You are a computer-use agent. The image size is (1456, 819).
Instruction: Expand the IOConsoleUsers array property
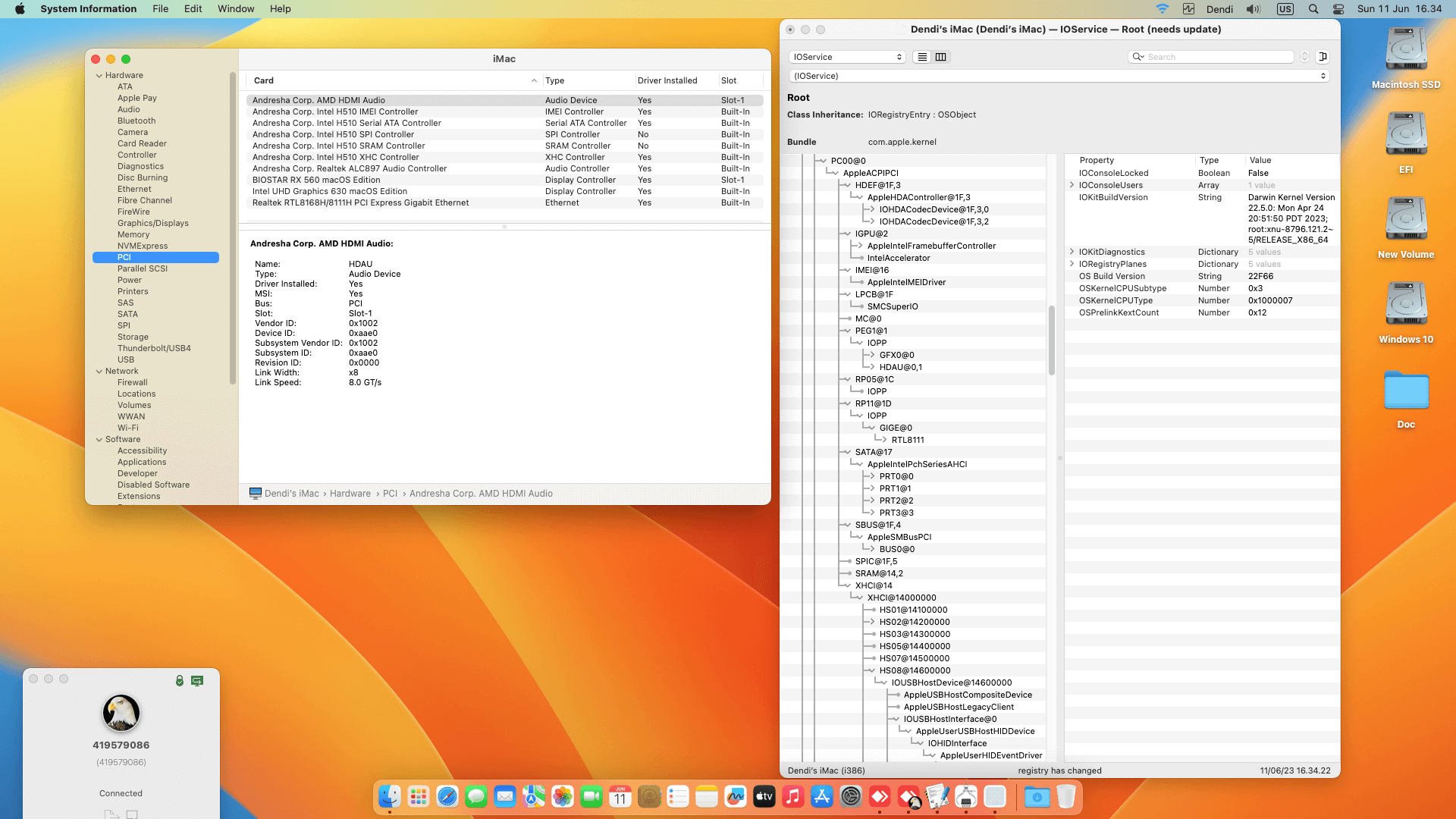click(x=1072, y=185)
